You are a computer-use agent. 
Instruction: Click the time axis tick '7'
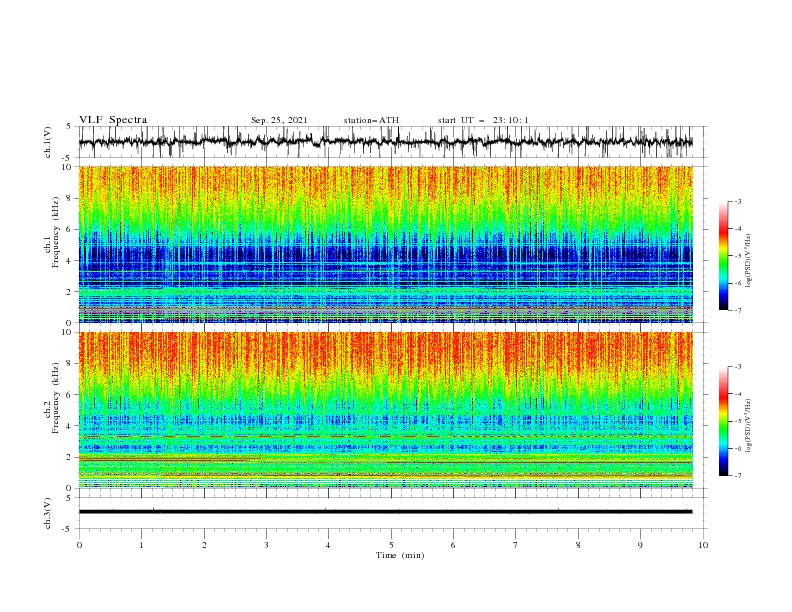[516, 545]
